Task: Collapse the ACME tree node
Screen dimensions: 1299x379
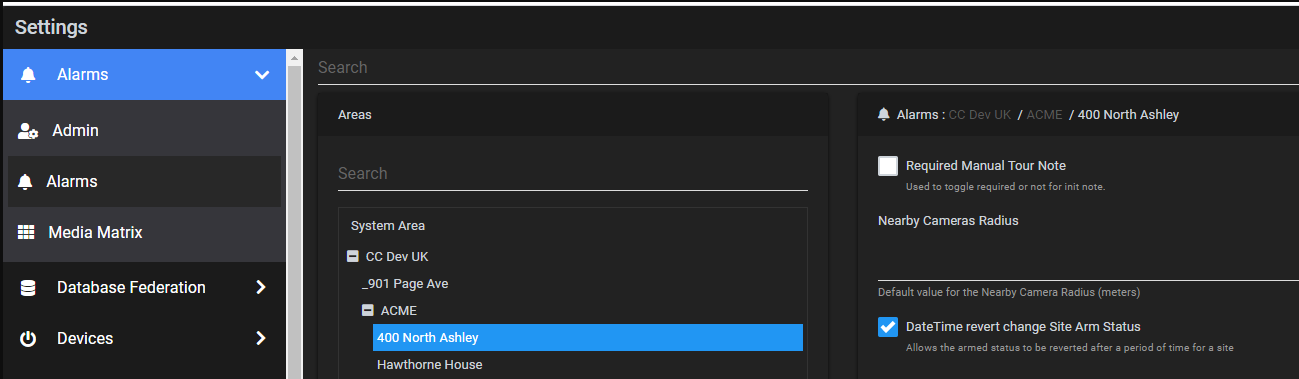Action: [x=367, y=311]
